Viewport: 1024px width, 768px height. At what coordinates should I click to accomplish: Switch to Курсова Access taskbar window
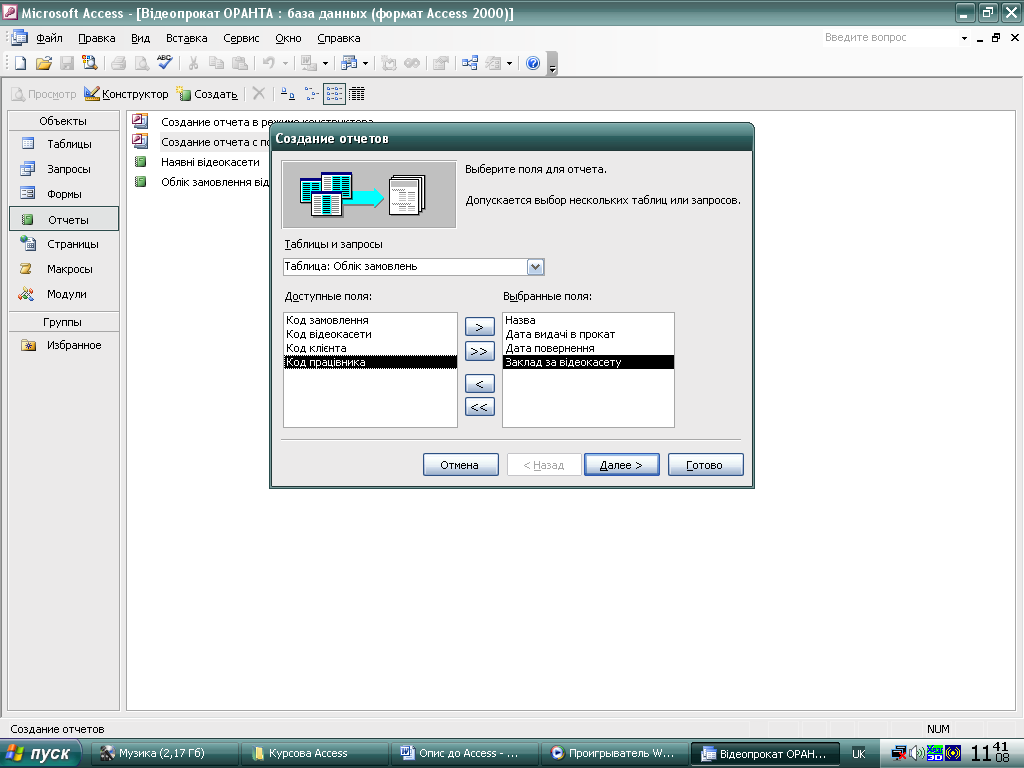[x=315, y=754]
